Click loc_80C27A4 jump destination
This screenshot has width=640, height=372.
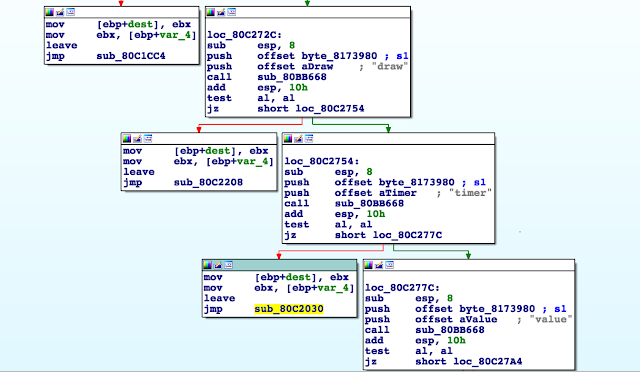pyautogui.click(x=488, y=361)
